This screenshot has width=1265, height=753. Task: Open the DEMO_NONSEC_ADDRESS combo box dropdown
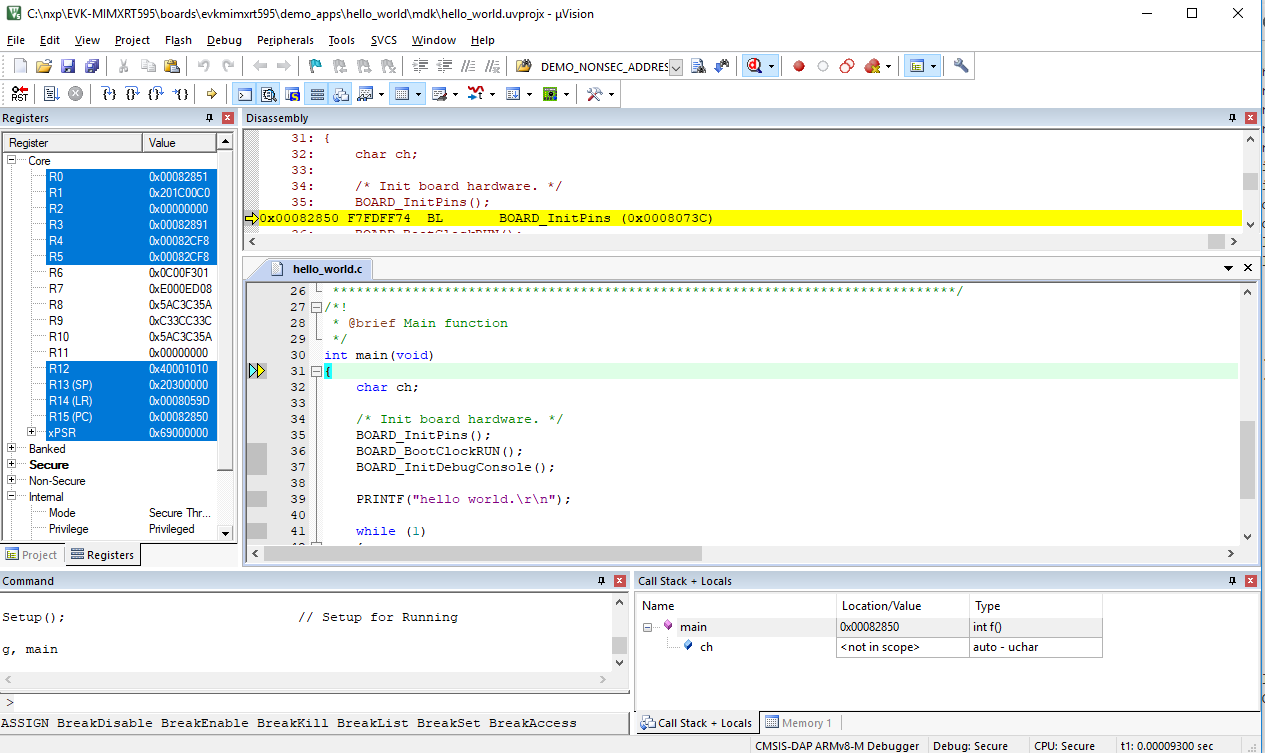pos(676,67)
